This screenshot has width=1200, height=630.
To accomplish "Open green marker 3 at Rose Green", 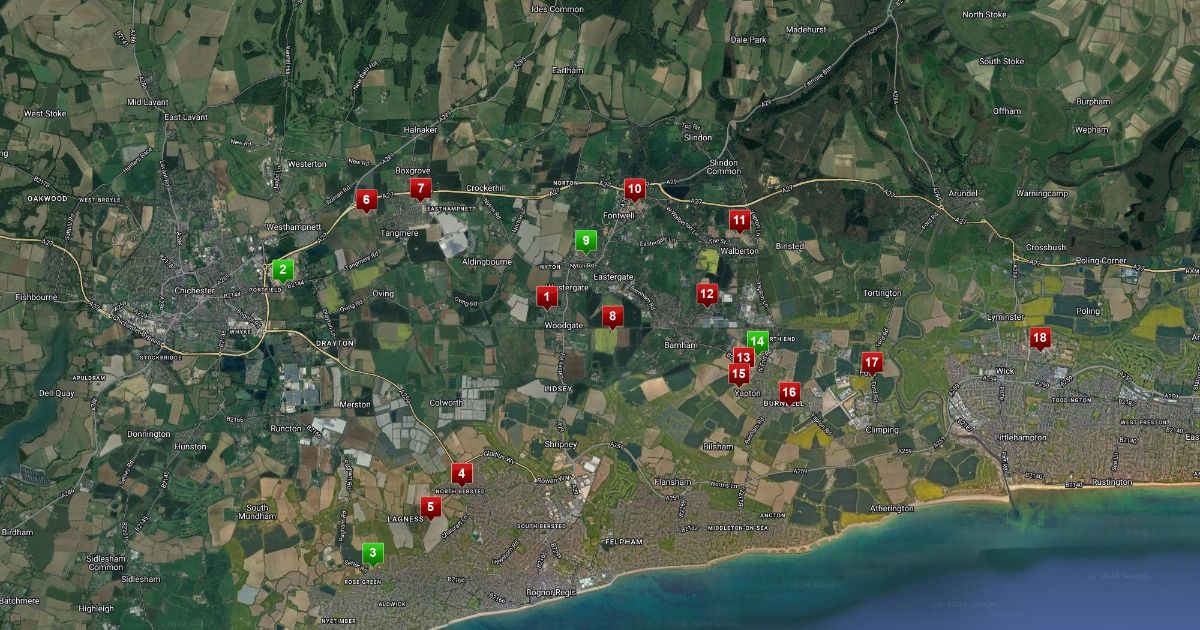I will click(373, 551).
